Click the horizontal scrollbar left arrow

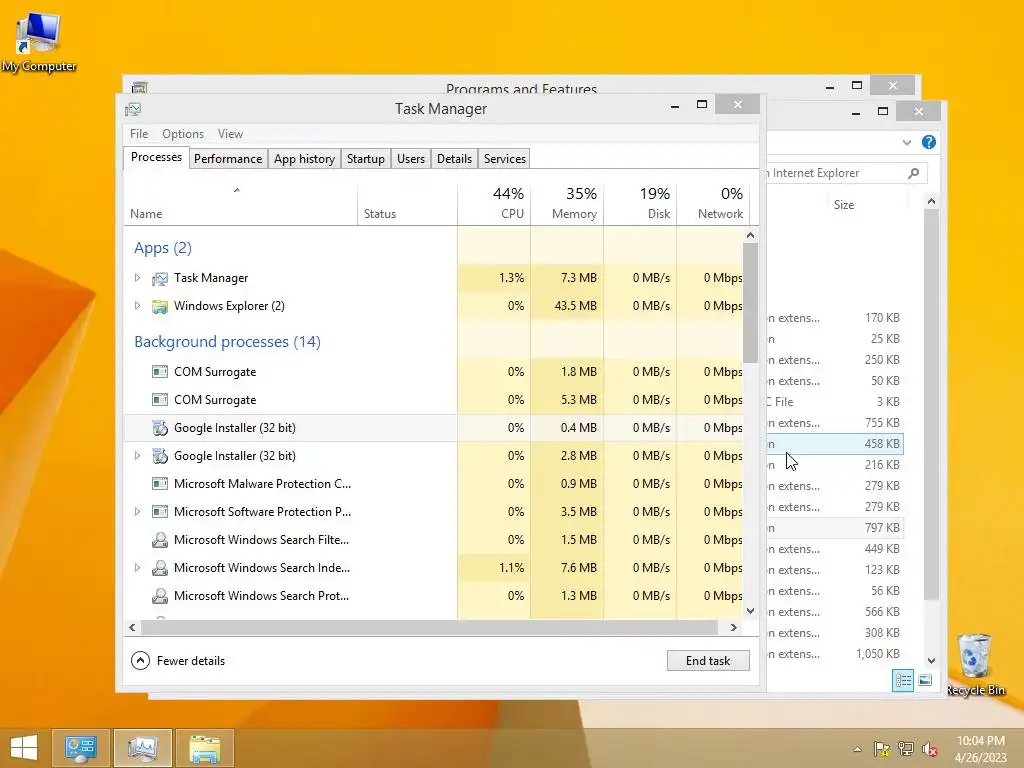[133, 628]
